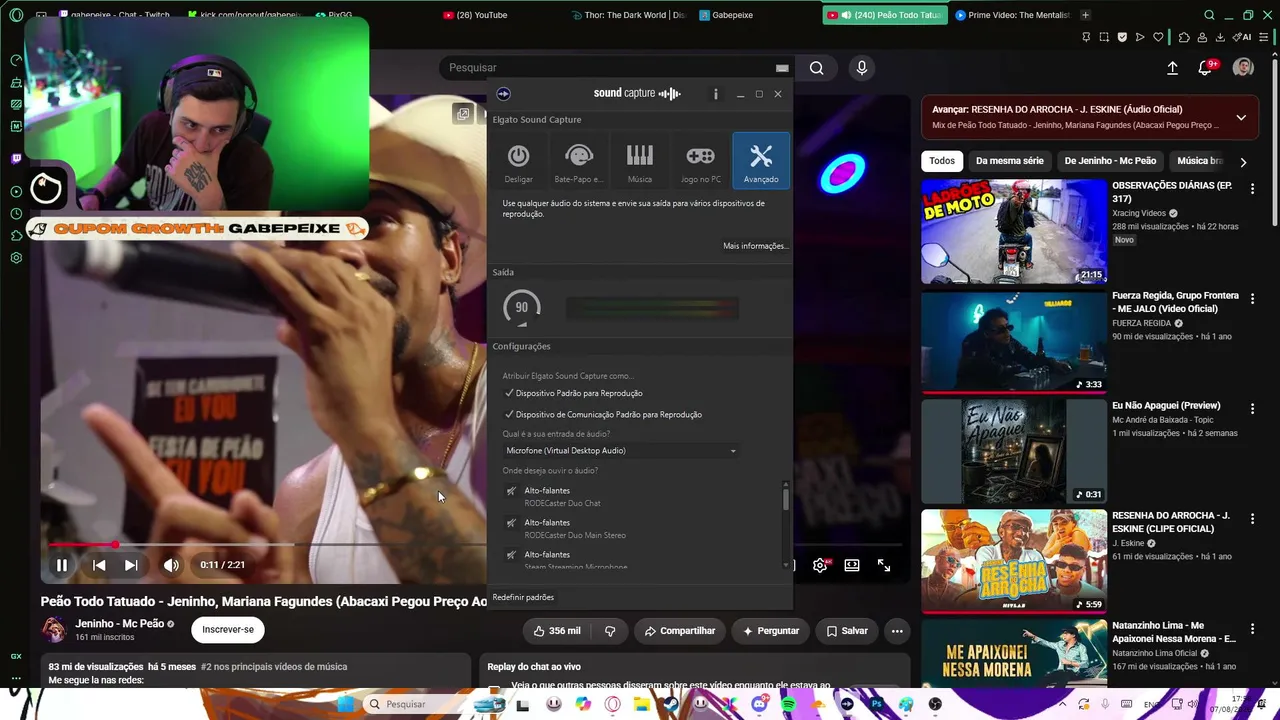1280x720 pixels.
Task: Open more actions menu under the video
Action: [x=897, y=631]
